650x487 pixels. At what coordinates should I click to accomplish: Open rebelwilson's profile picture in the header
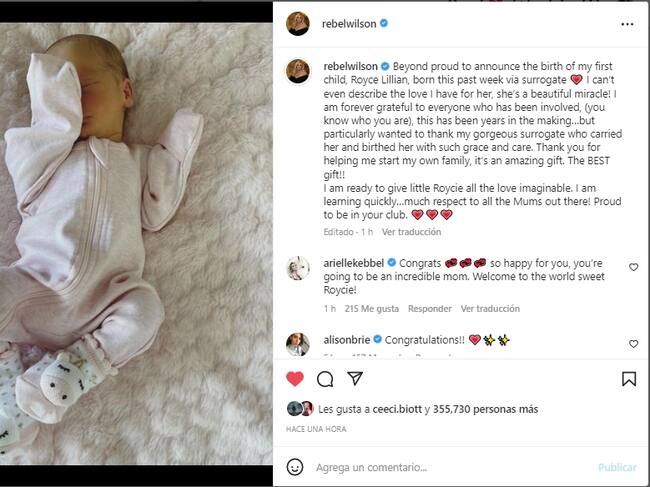click(x=298, y=23)
